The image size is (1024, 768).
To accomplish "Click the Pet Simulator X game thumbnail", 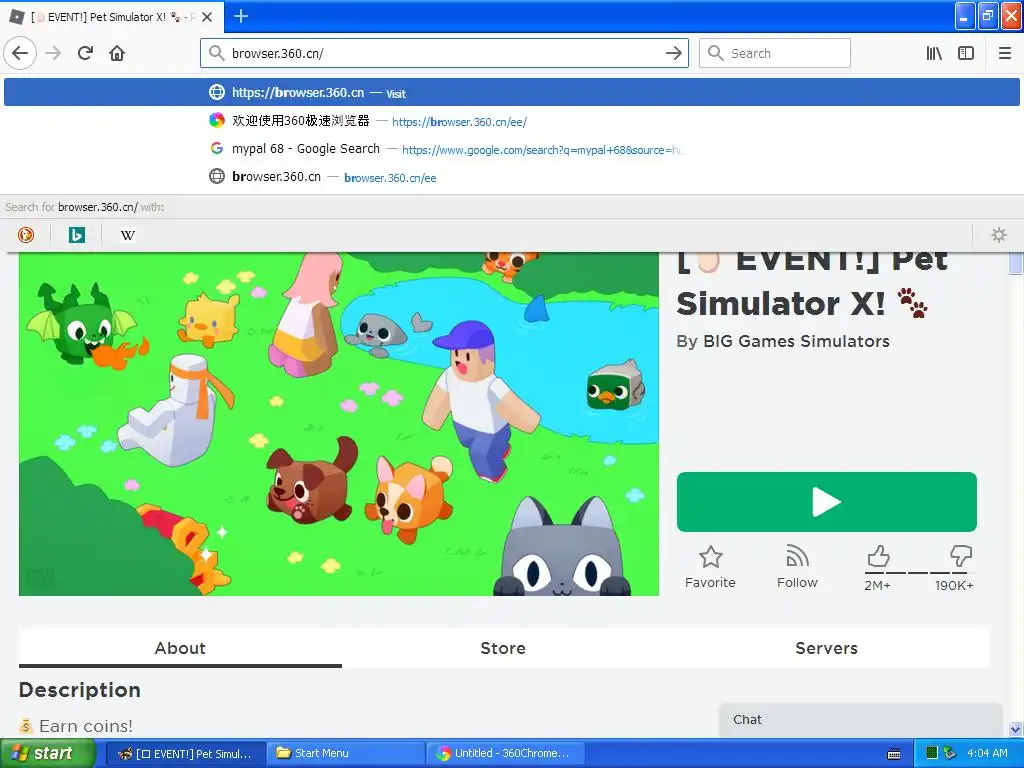I will click(x=338, y=424).
